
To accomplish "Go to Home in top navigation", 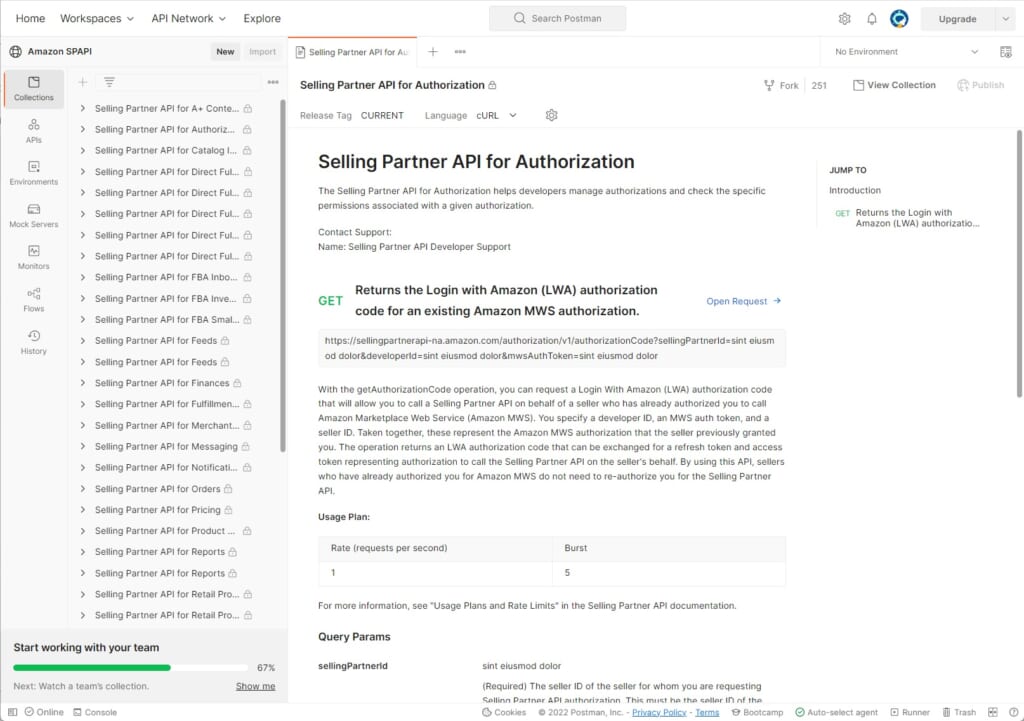I will (x=30, y=18).
